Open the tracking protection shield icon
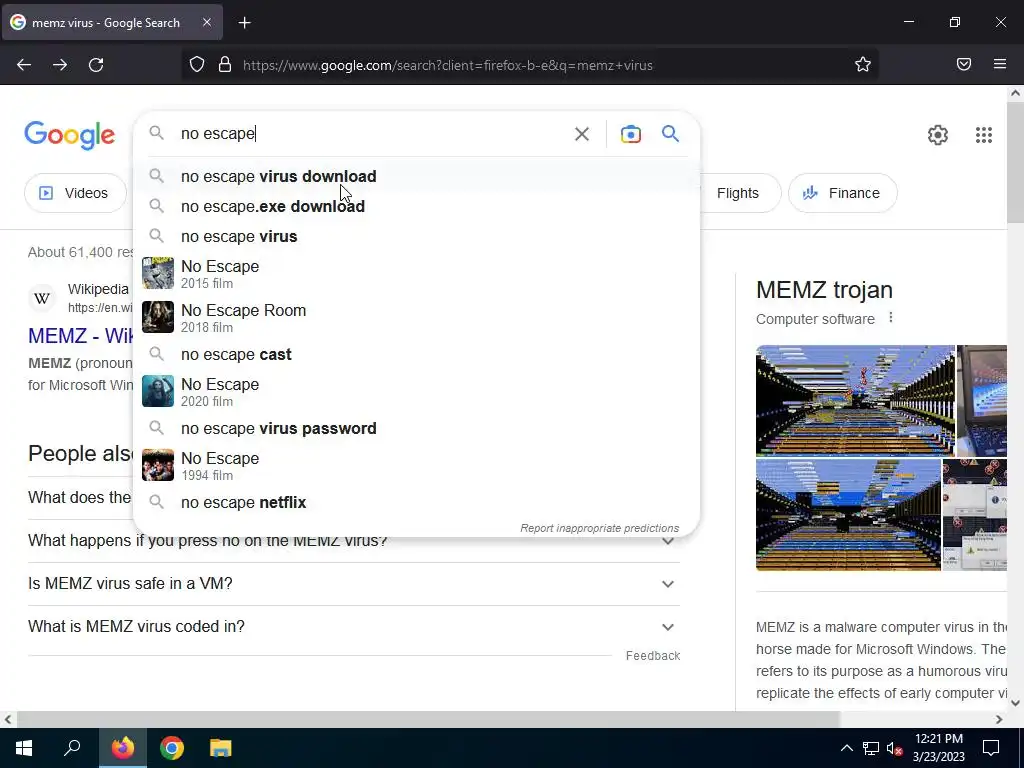The width and height of the screenshot is (1024, 768). tap(197, 65)
